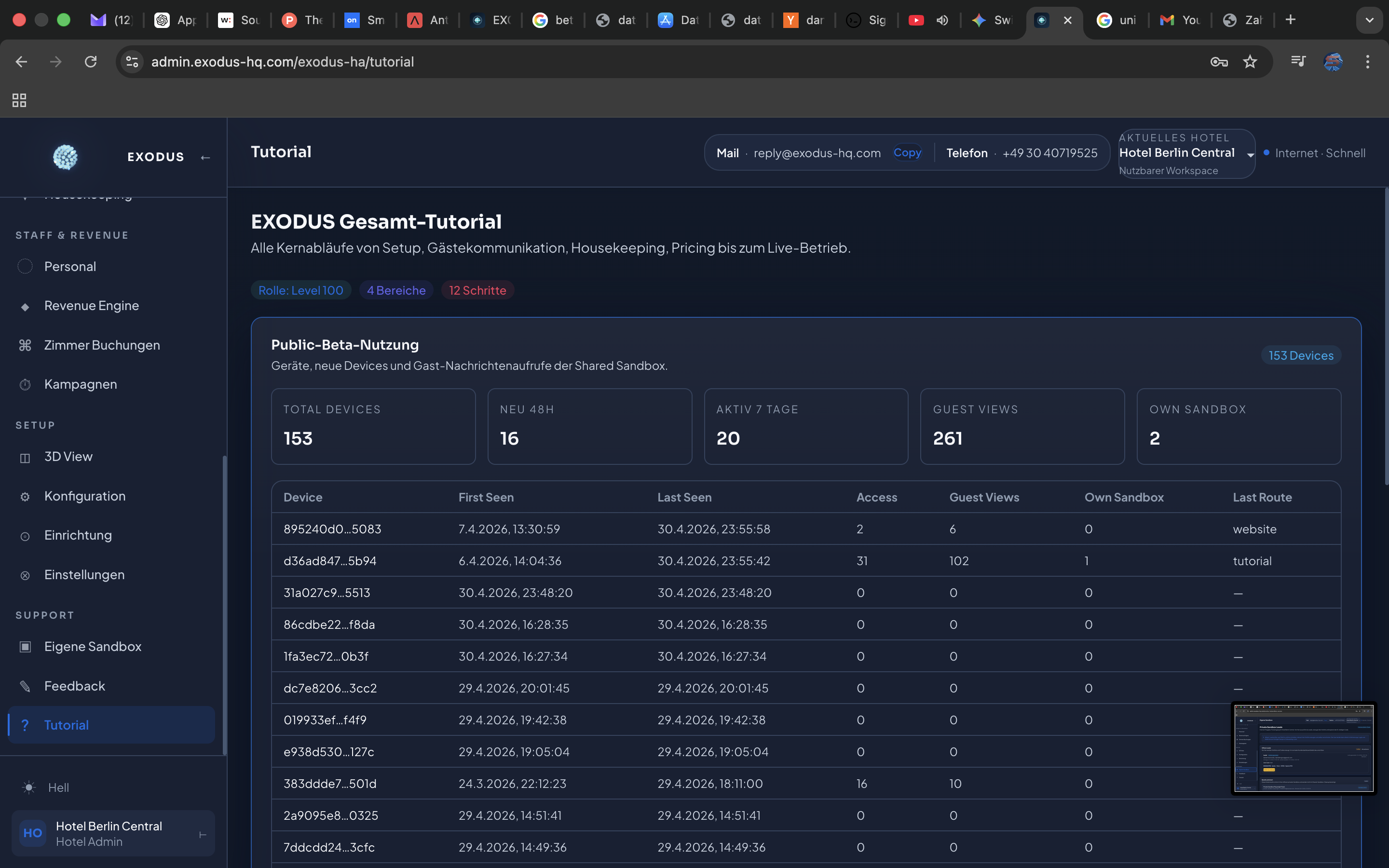Open Feedback page
Image resolution: width=1389 pixels, height=868 pixels.
click(x=75, y=686)
